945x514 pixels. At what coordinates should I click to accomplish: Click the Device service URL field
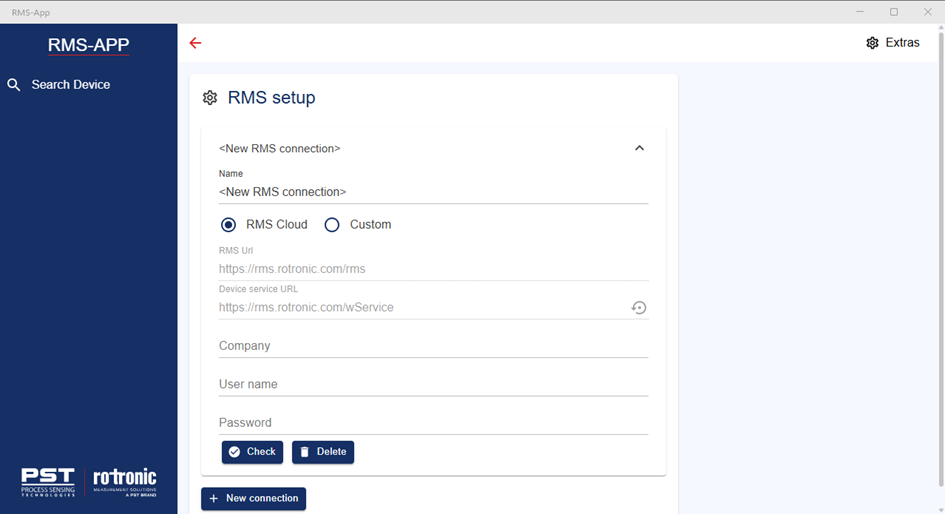[x=424, y=307]
